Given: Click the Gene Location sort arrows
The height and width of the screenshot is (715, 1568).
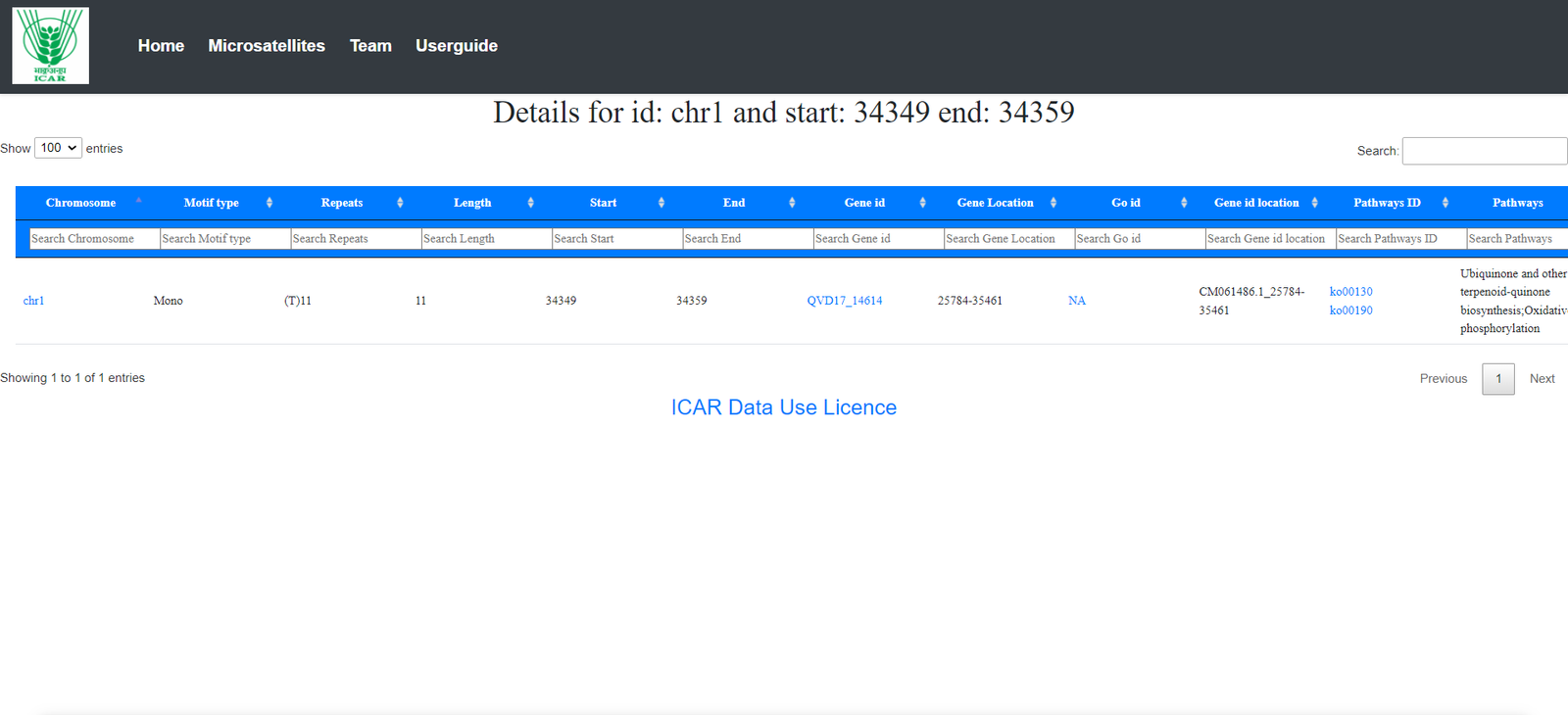Looking at the screenshot, I should click(1053, 203).
